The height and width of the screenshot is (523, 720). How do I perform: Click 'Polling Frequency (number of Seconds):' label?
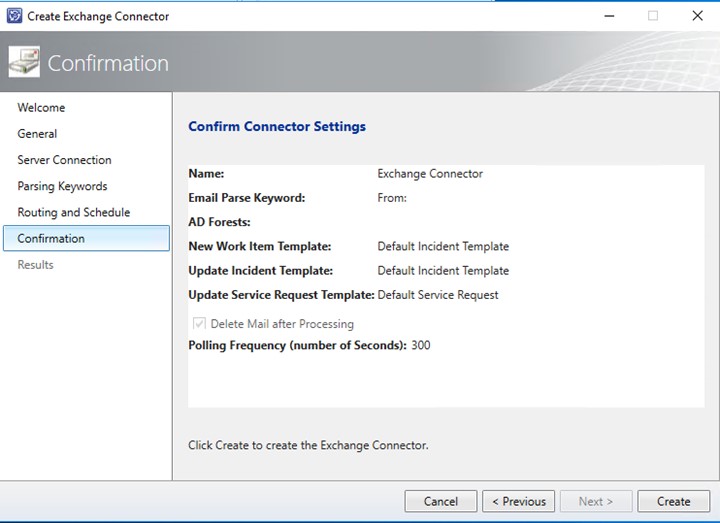click(x=298, y=345)
